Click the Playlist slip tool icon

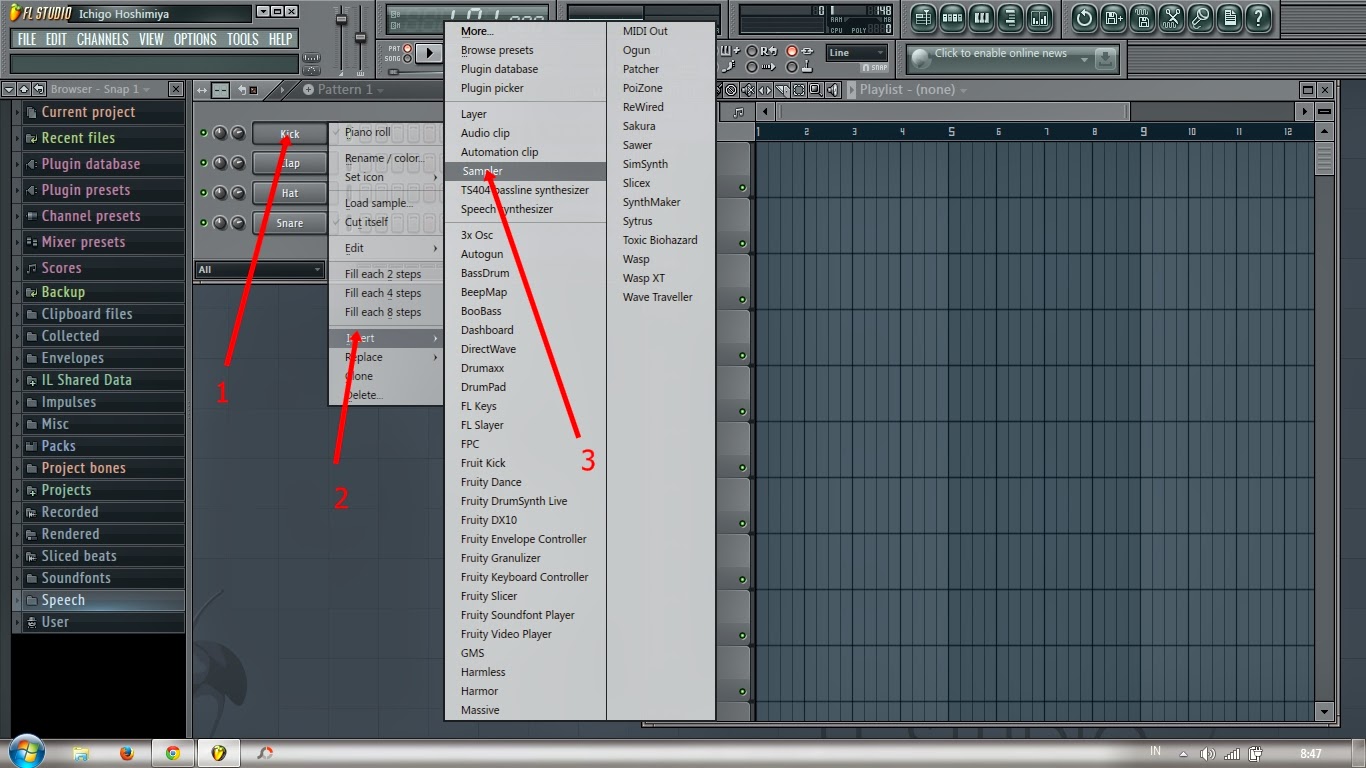(x=765, y=90)
